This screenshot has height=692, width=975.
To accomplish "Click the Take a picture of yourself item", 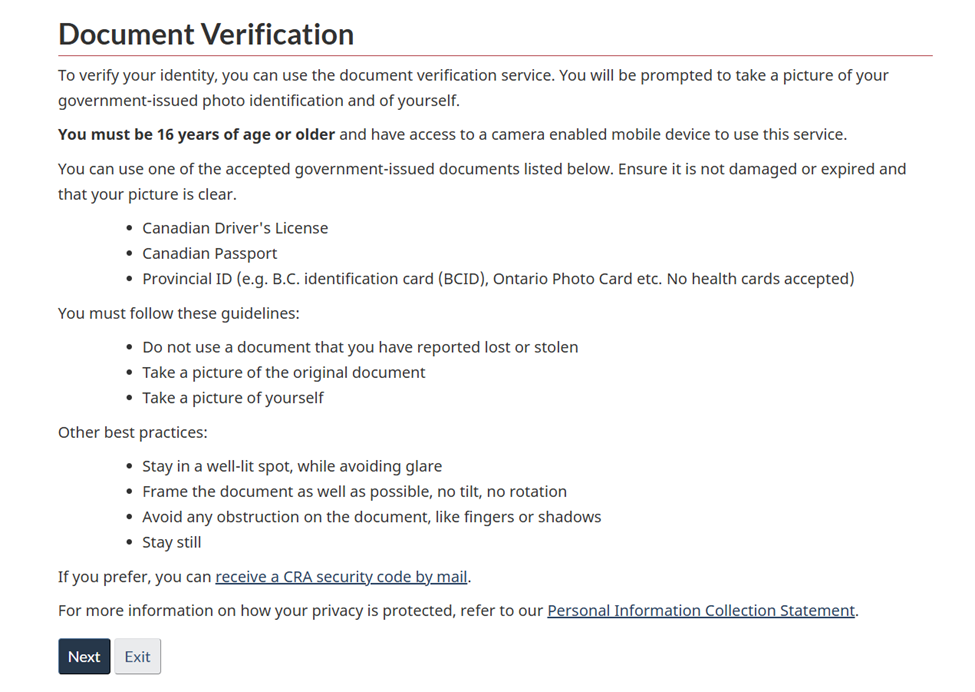I will (233, 398).
